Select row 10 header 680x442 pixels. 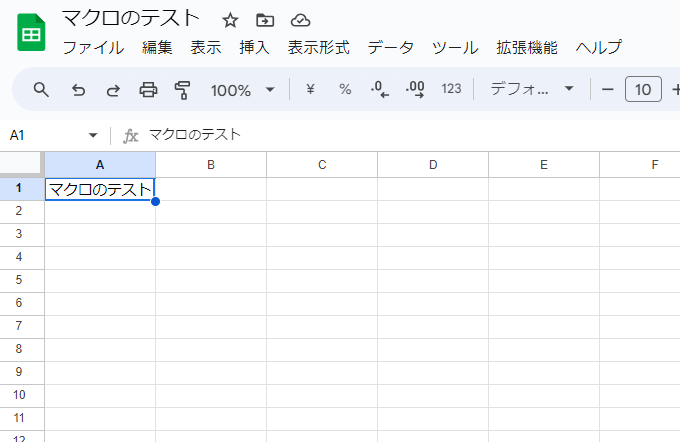point(22,396)
